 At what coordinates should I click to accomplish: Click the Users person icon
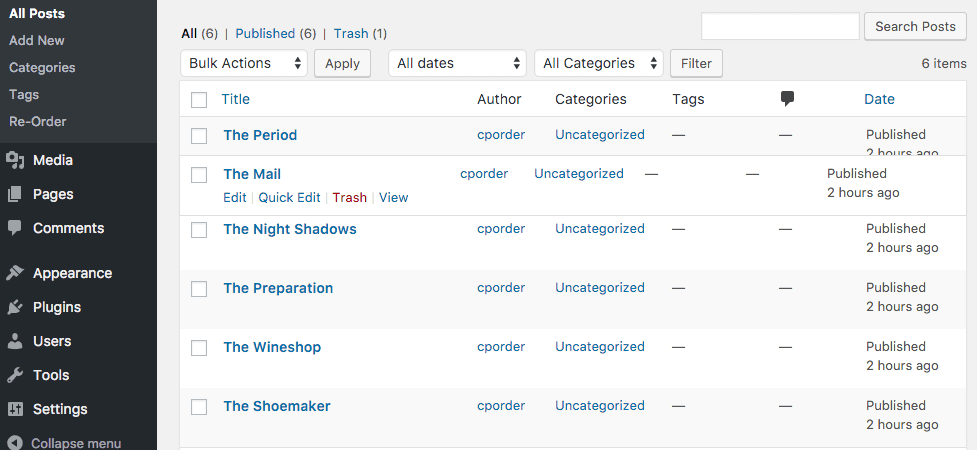pos(15,341)
